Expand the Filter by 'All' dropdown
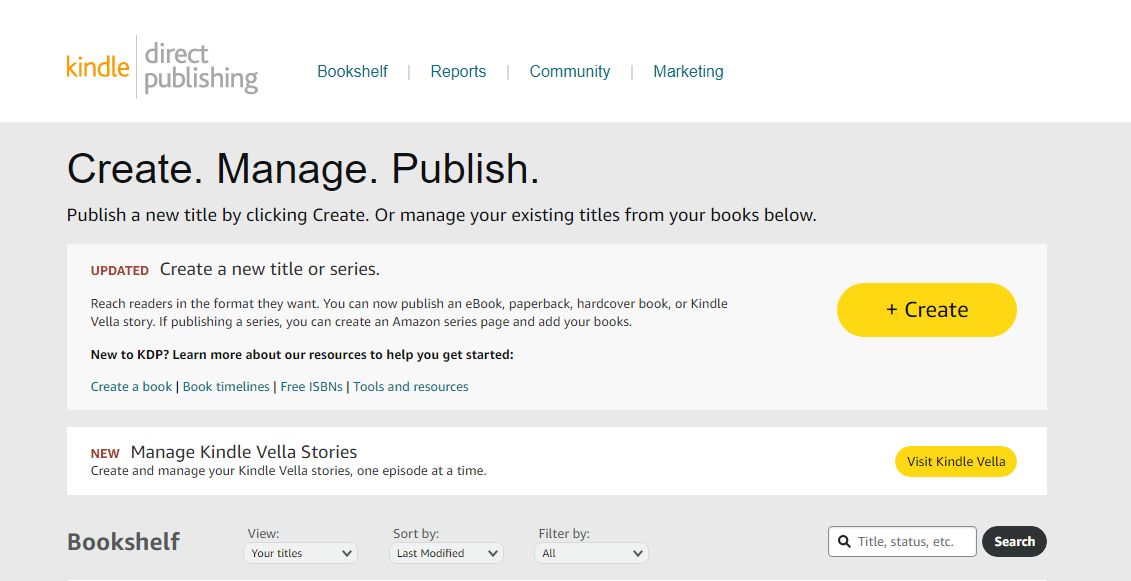 (592, 553)
